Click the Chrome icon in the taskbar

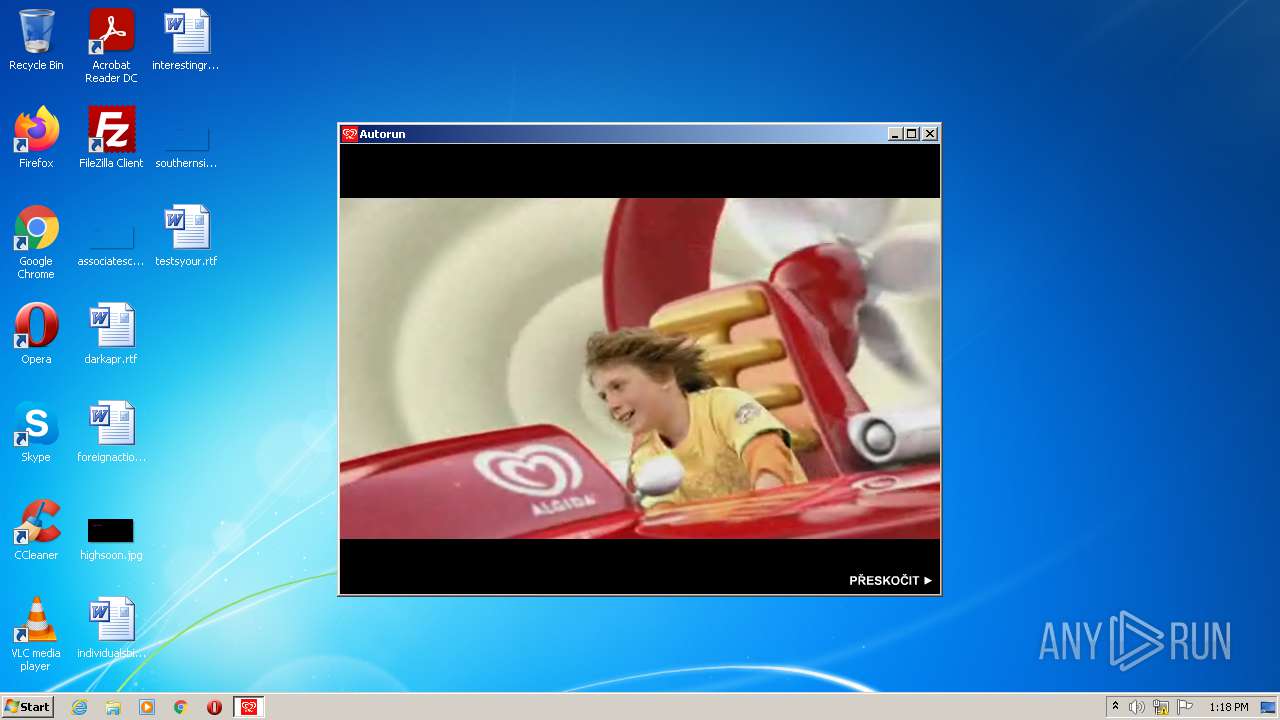click(181, 707)
